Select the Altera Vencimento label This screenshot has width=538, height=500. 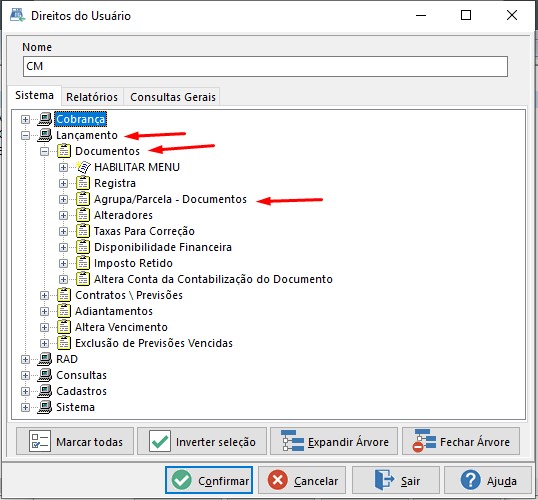[121, 327]
